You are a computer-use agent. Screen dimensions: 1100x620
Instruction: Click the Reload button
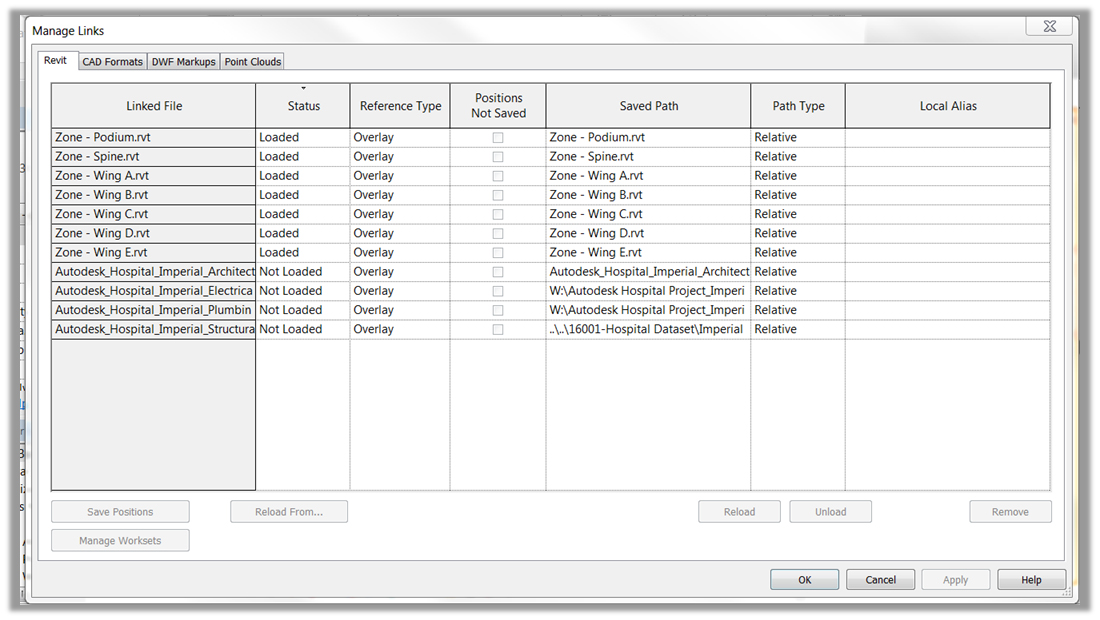tap(739, 511)
